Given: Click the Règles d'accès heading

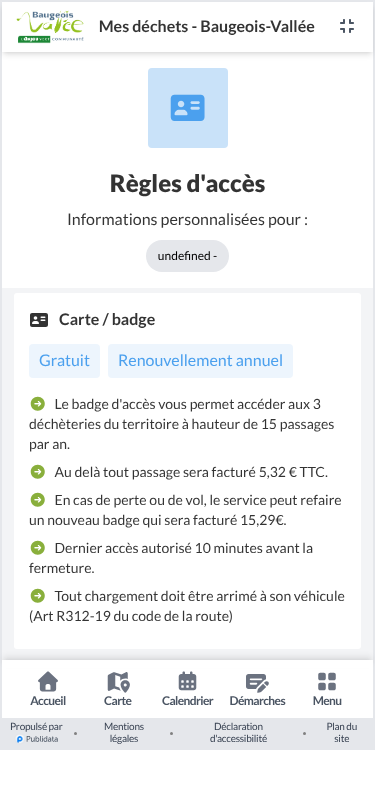Looking at the screenshot, I should point(188,184).
